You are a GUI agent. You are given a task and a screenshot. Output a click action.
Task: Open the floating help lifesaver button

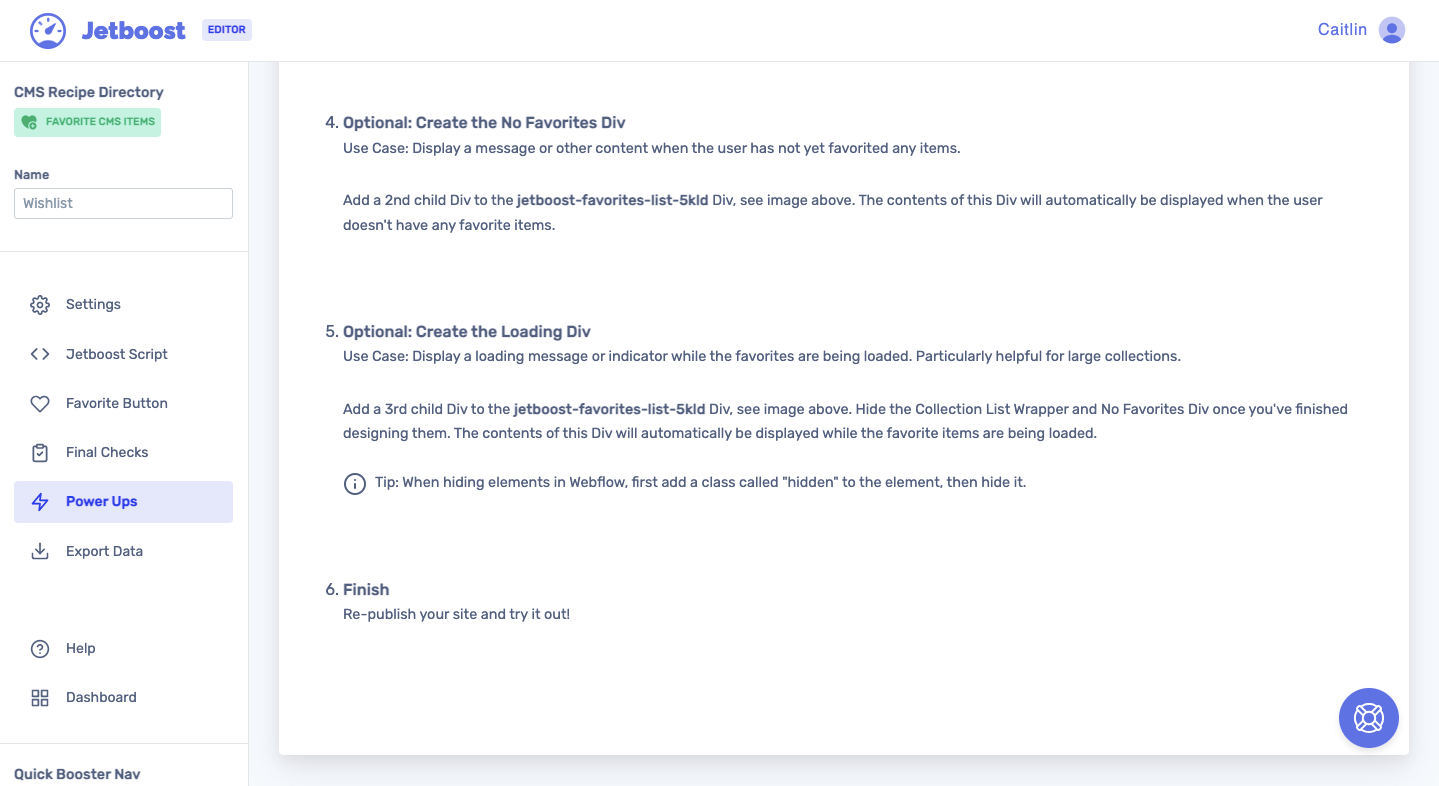[x=1368, y=718]
